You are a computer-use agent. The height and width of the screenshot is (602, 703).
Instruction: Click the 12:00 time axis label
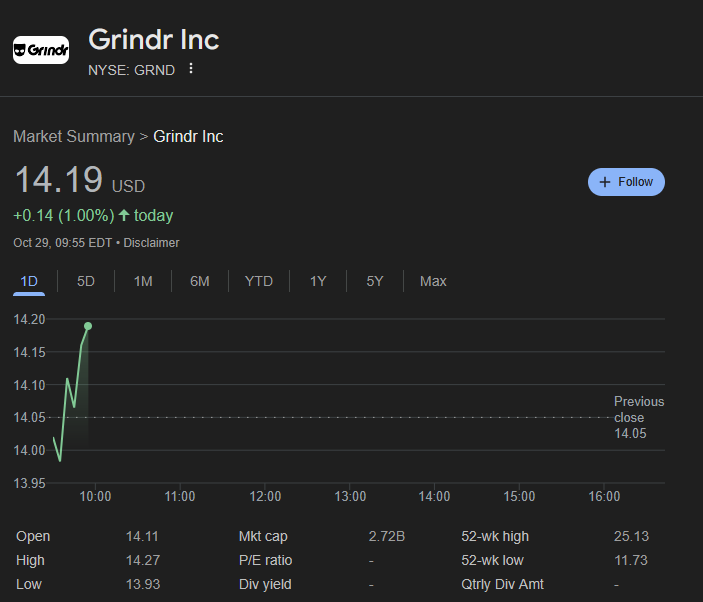pyautogui.click(x=265, y=497)
